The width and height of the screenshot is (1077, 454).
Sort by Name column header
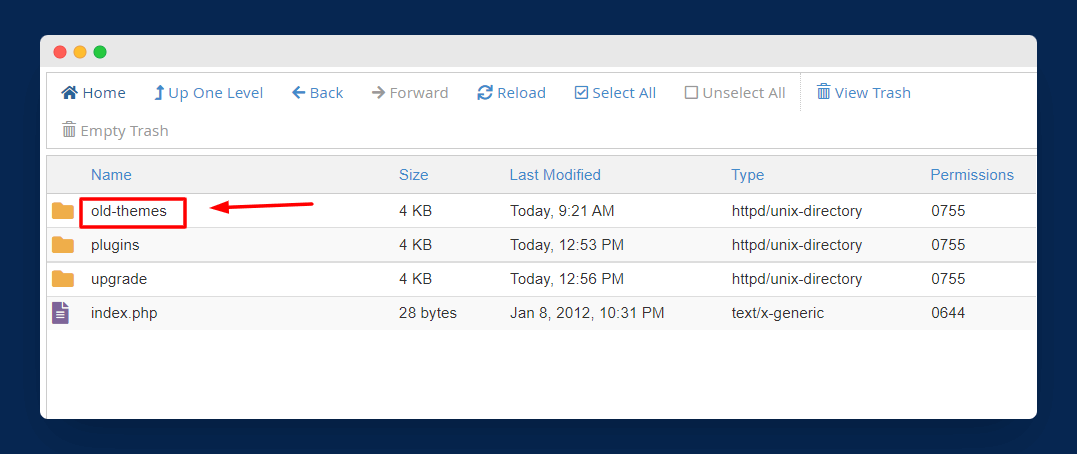click(111, 175)
